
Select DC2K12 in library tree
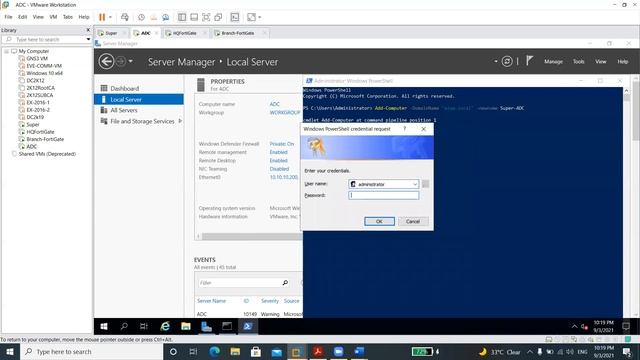coord(35,80)
